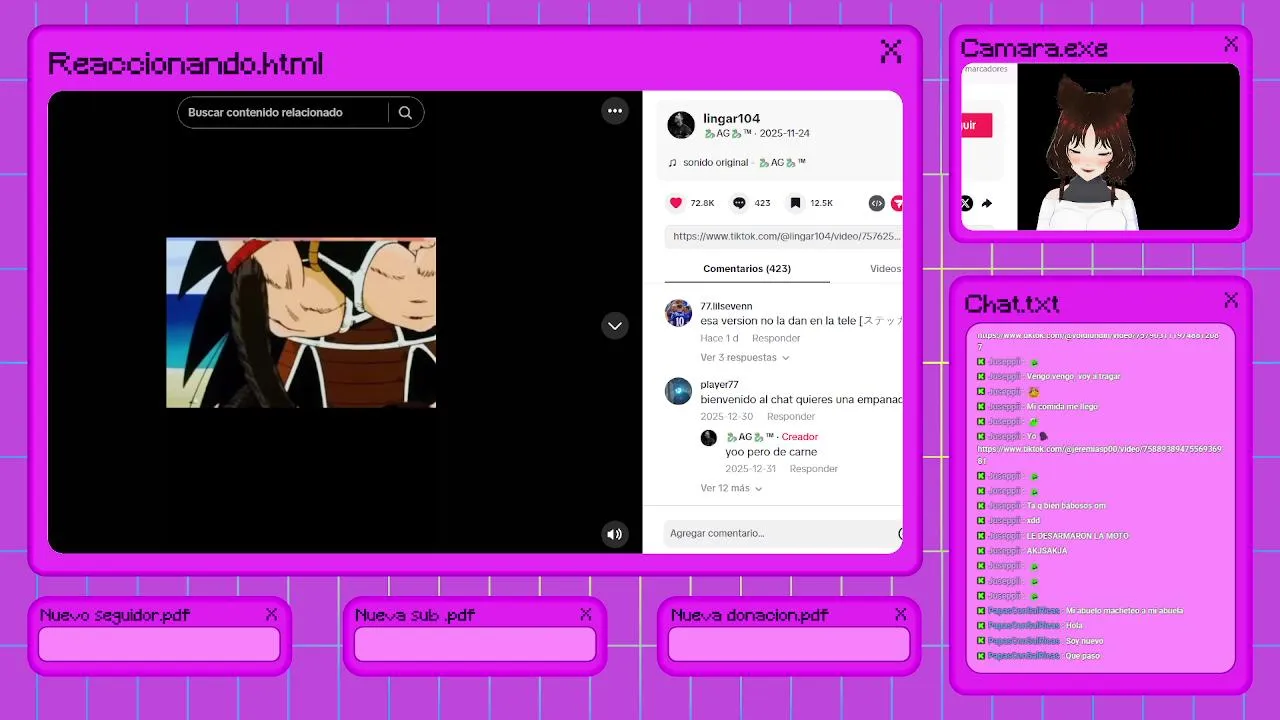Click chat message 'AKJSAKJA'
This screenshot has height=720, width=1280.
pyautogui.click(x=1047, y=551)
